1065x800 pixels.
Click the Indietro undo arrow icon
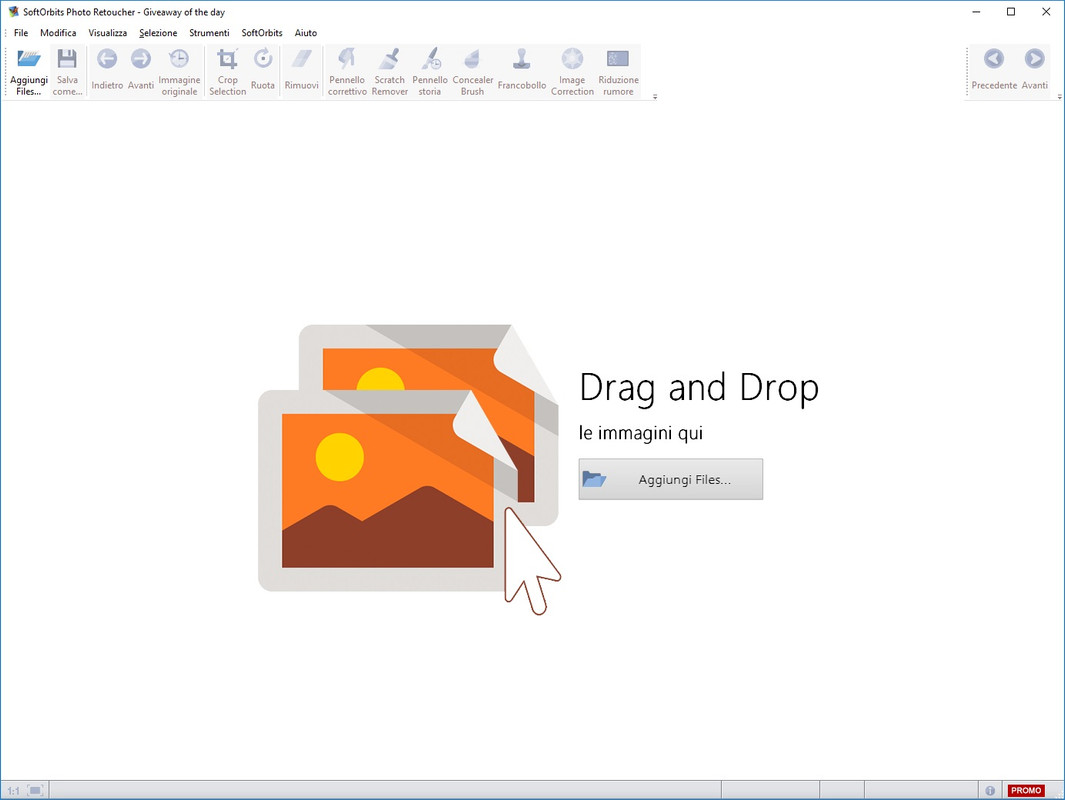[107, 59]
